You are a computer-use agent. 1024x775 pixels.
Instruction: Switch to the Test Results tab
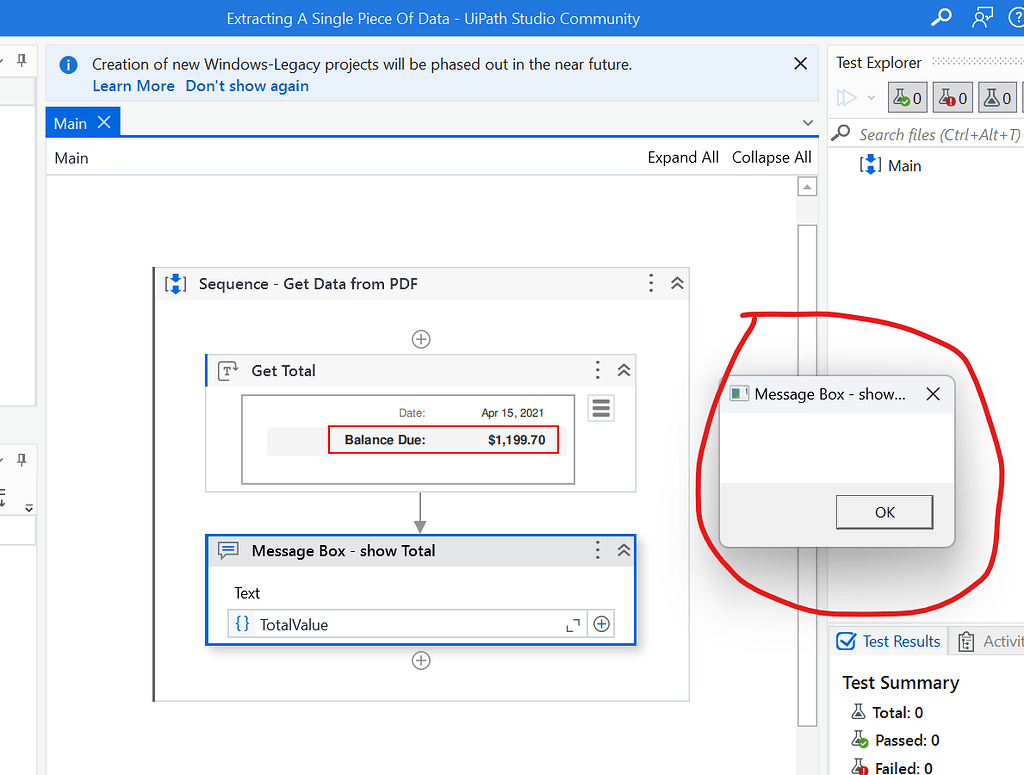tap(888, 641)
